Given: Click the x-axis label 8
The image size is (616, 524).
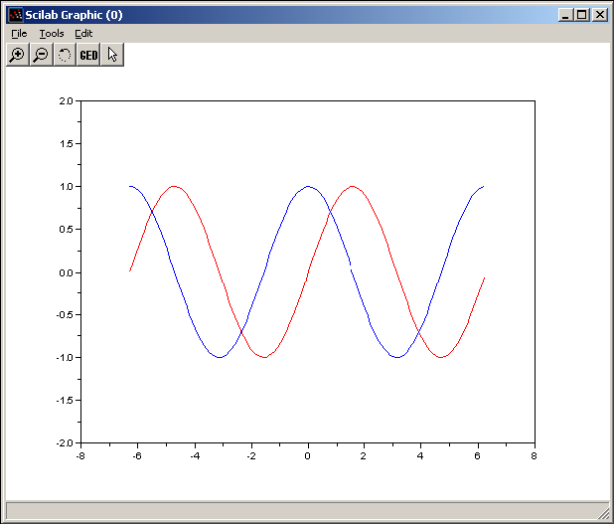Looking at the screenshot, I should point(534,456).
